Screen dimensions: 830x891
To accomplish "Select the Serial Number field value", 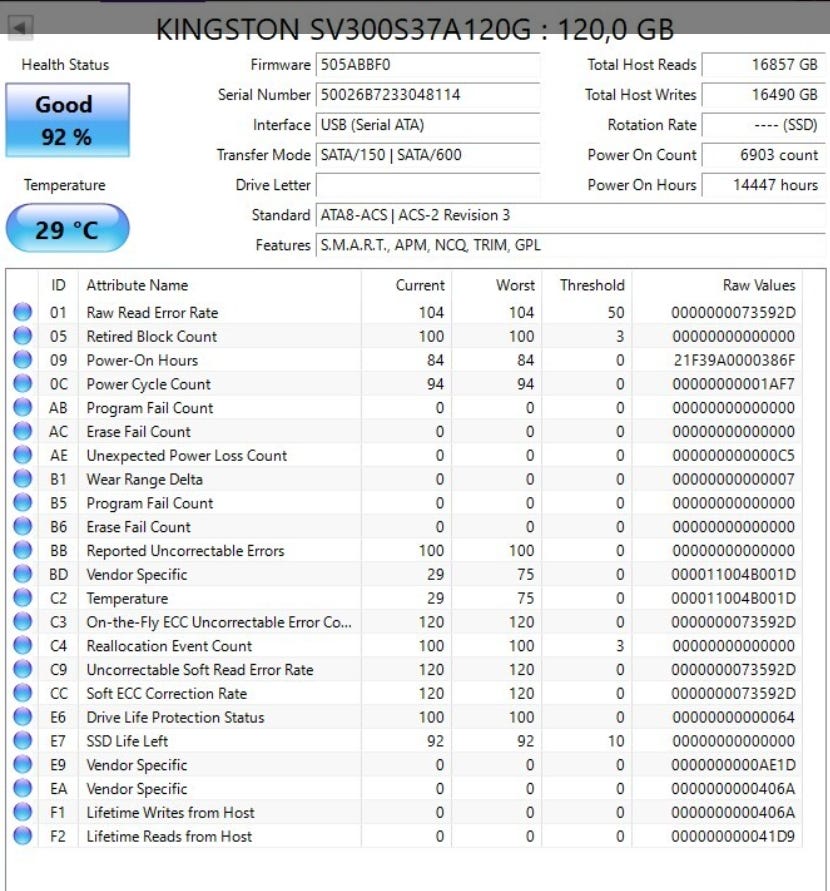I will (x=427, y=95).
